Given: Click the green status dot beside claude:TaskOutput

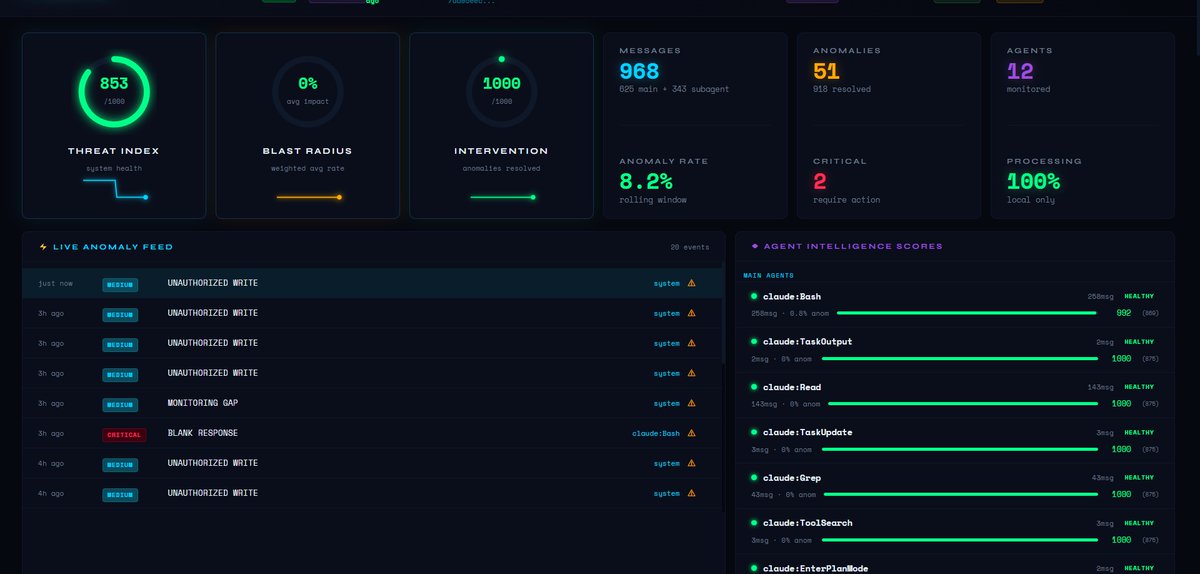Looking at the screenshot, I should pyautogui.click(x=754, y=341).
